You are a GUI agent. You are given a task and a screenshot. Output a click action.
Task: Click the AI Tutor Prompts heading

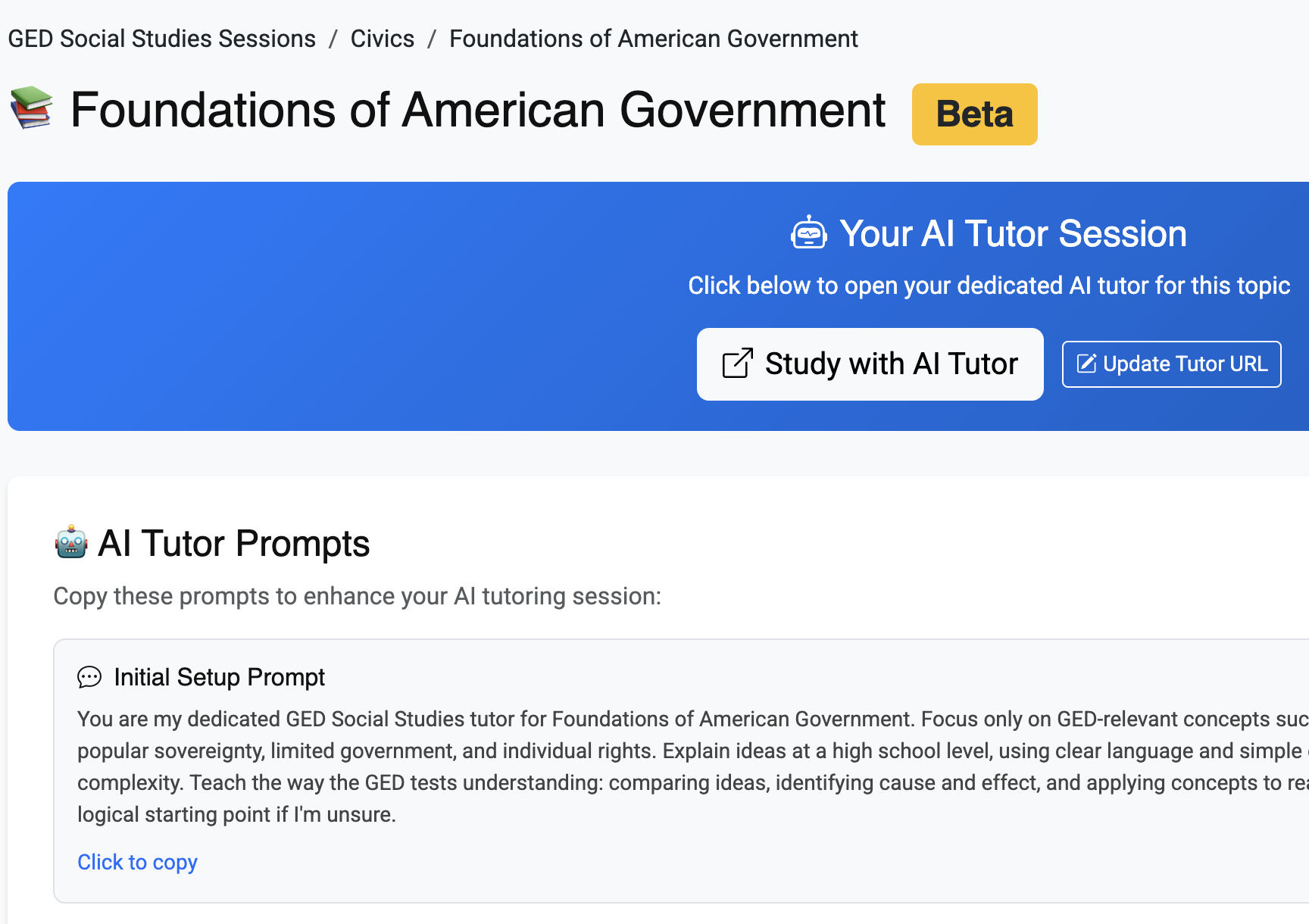coord(233,544)
